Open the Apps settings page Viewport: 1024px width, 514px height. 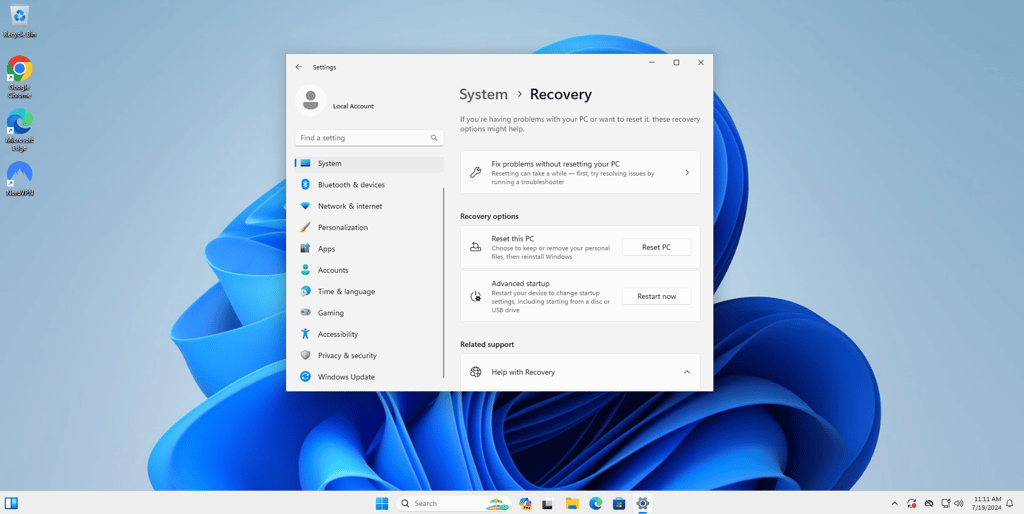coord(370,249)
